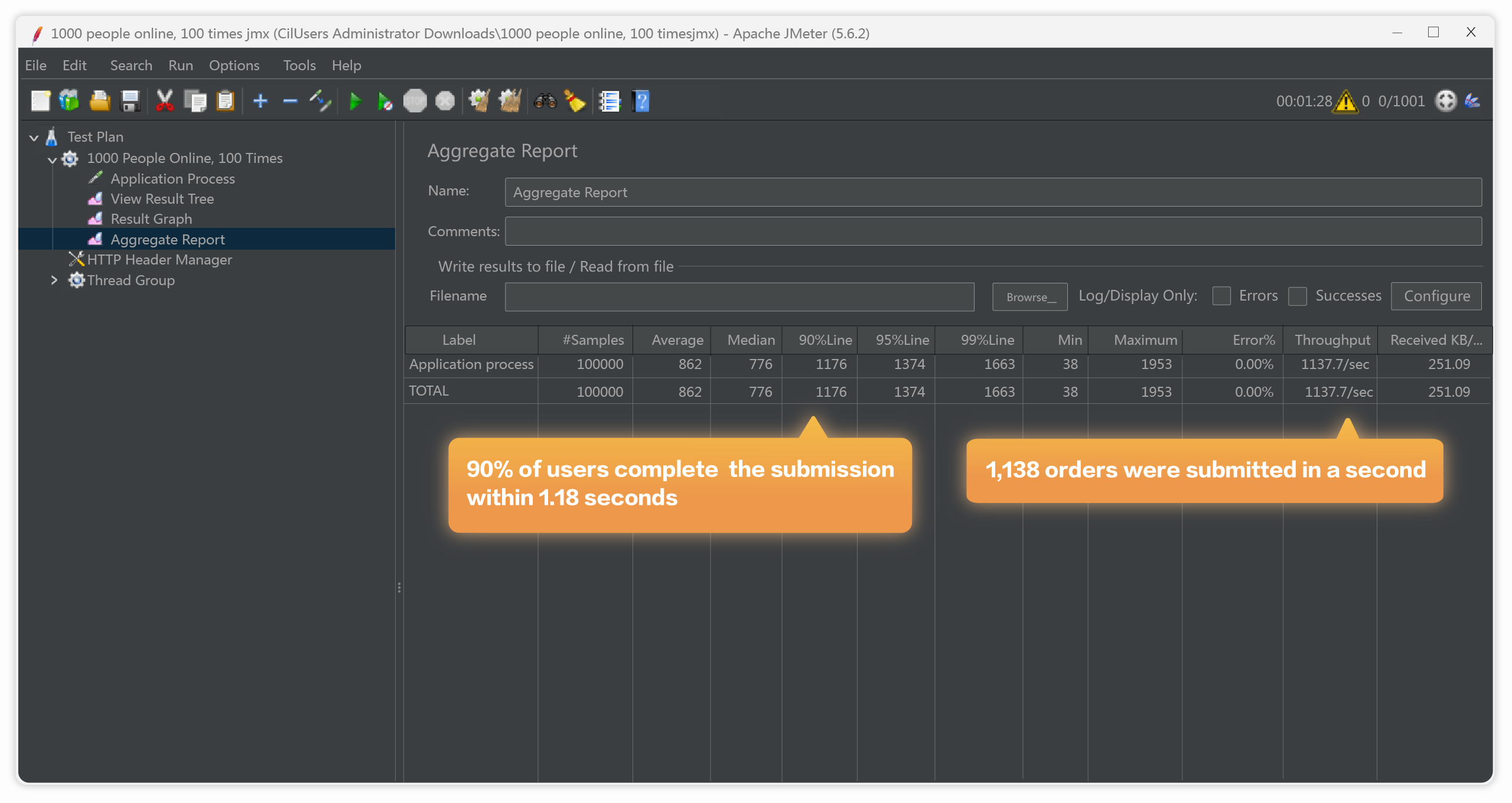
Task: Open the Run menu
Action: tap(180, 66)
